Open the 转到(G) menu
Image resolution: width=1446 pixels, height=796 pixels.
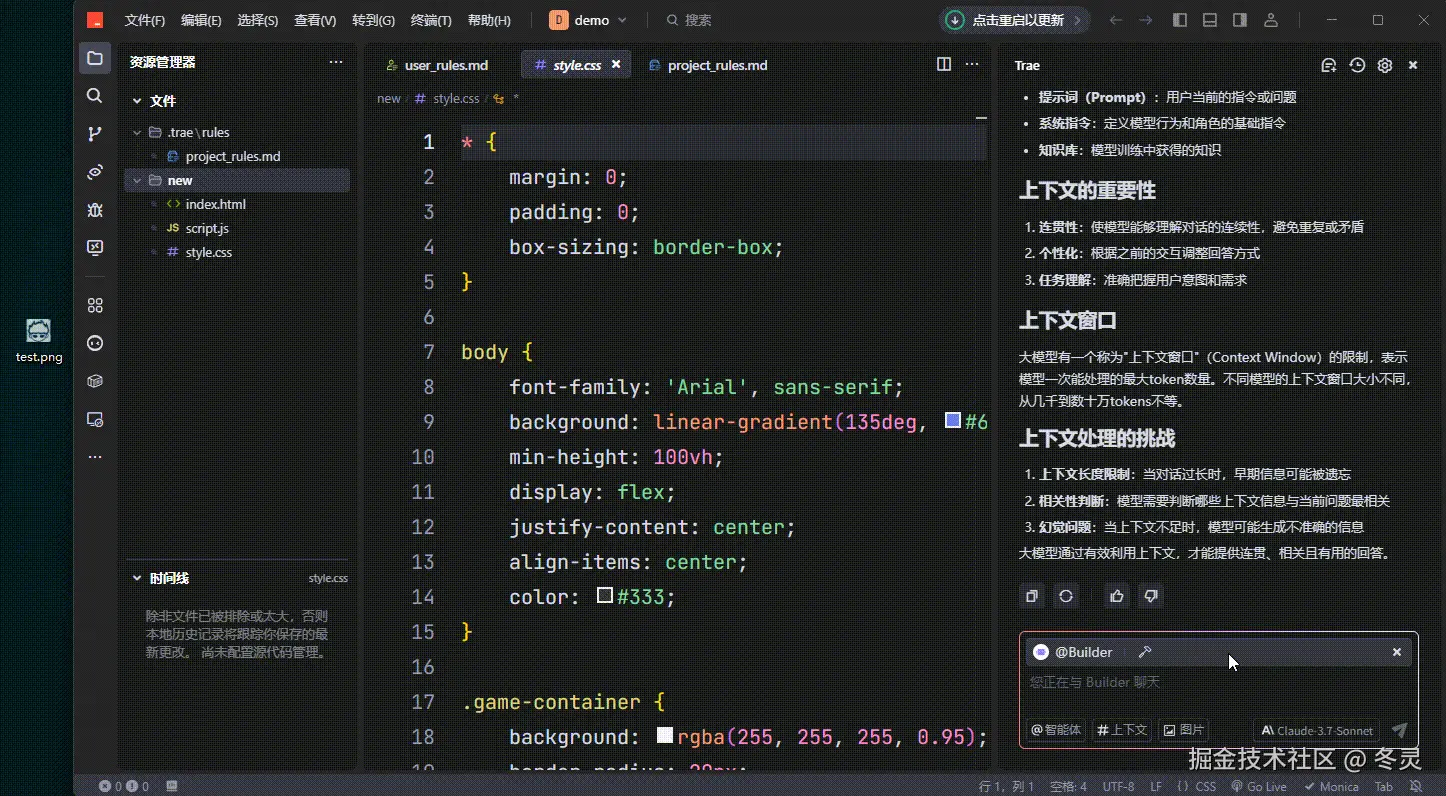coord(373,20)
